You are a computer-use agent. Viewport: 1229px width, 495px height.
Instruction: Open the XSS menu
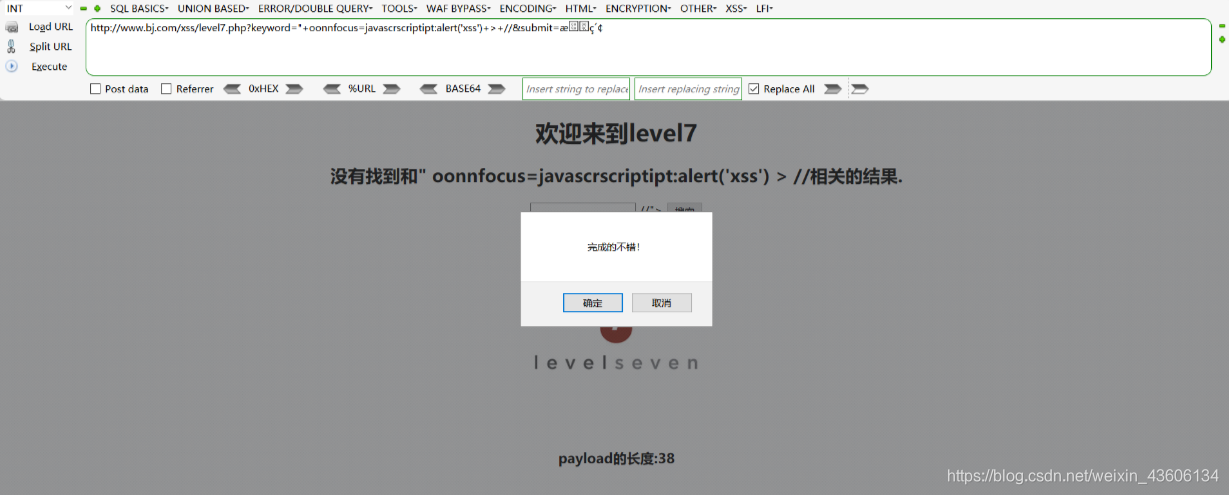pyautogui.click(x=735, y=8)
